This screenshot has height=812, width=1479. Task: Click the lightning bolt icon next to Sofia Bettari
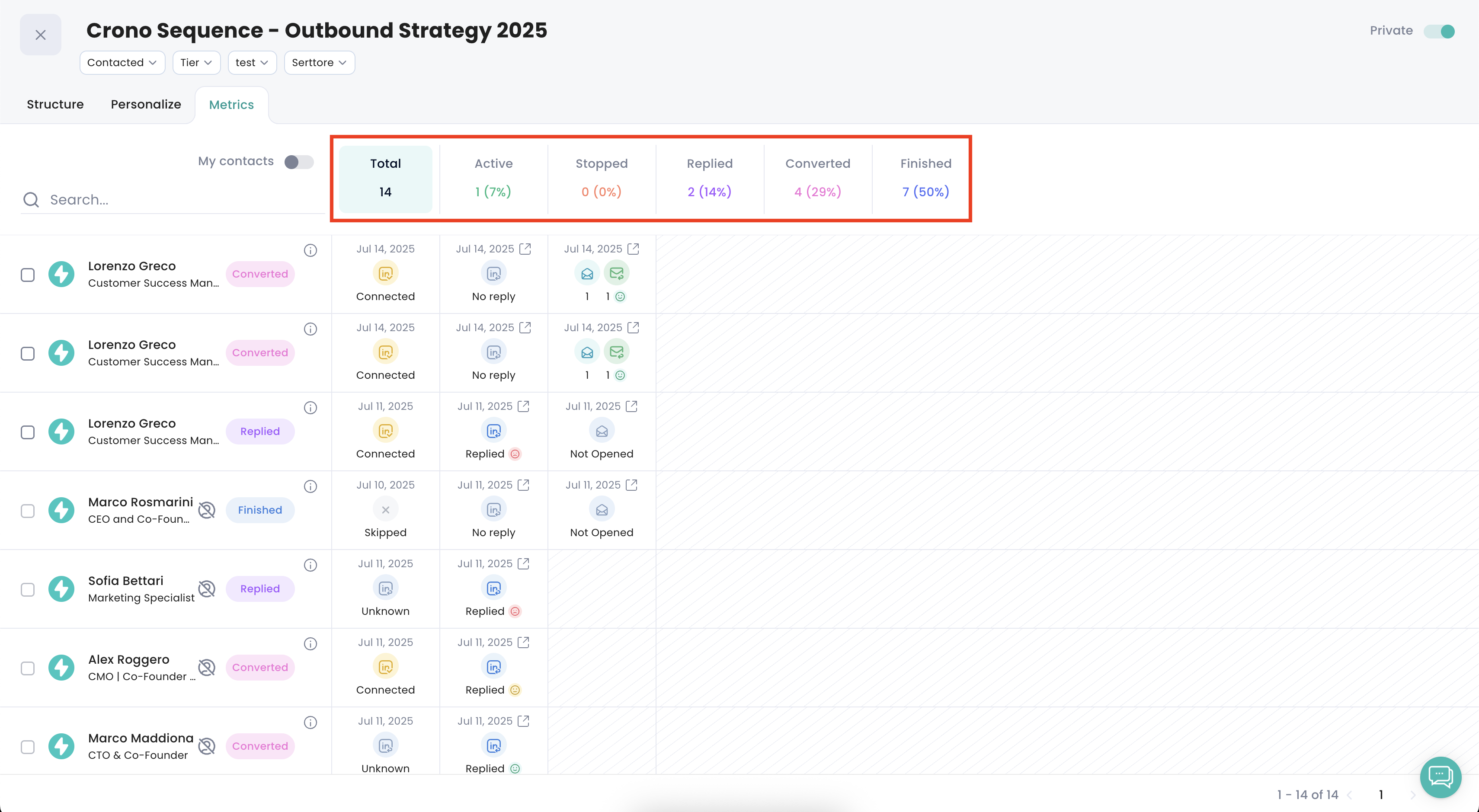point(61,589)
